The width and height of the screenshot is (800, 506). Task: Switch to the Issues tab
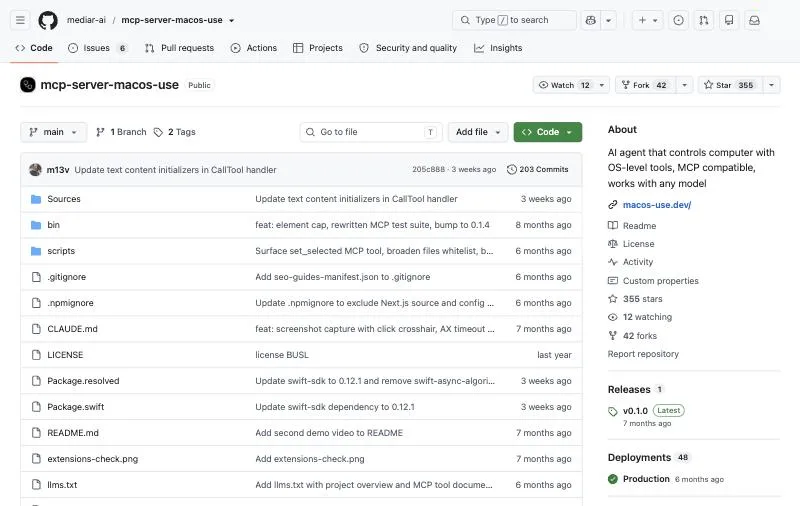pyautogui.click(x=97, y=48)
